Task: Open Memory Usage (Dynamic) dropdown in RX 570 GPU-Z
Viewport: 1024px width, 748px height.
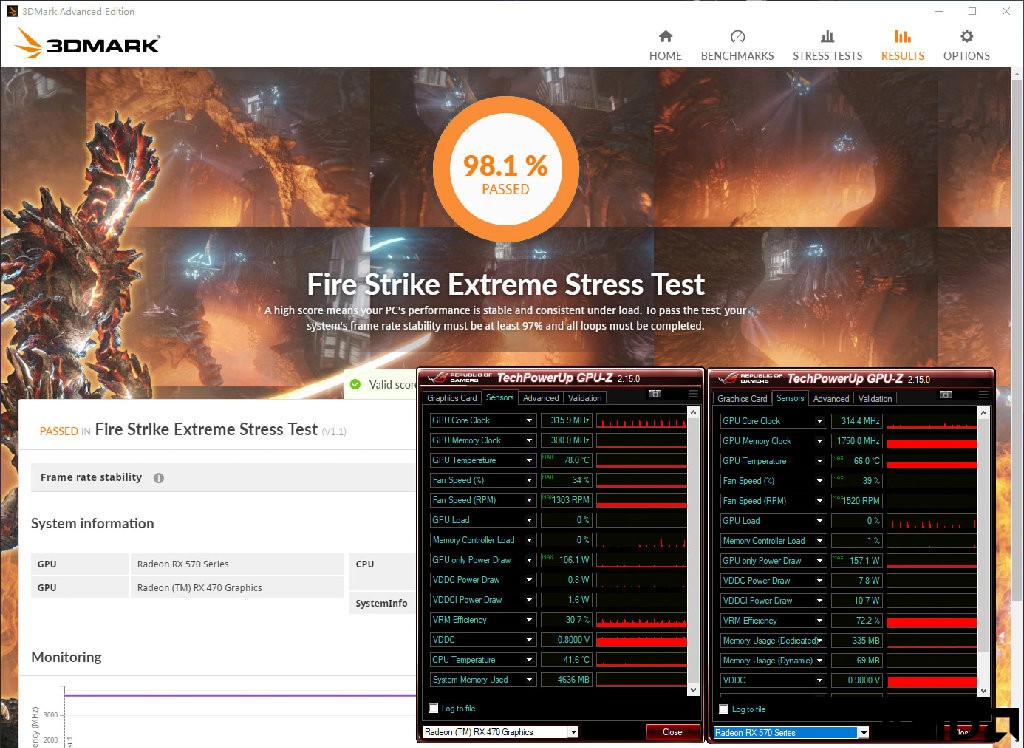Action: (x=820, y=661)
